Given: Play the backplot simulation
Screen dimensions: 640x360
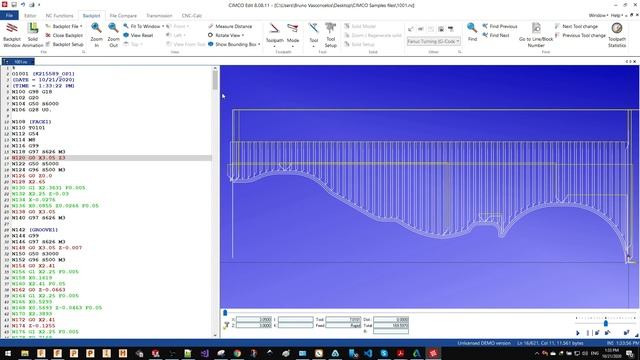Looking at the screenshot, I should click(x=578, y=333).
